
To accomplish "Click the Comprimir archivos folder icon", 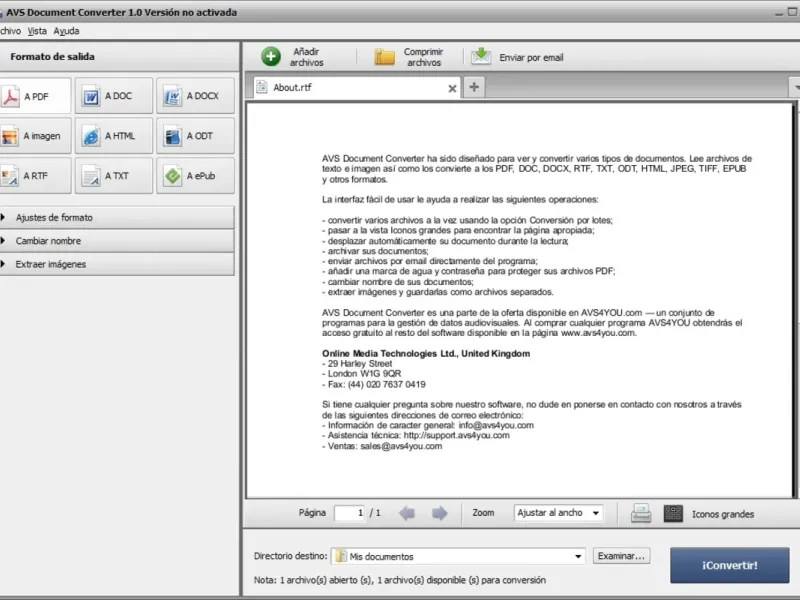I will tap(384, 57).
